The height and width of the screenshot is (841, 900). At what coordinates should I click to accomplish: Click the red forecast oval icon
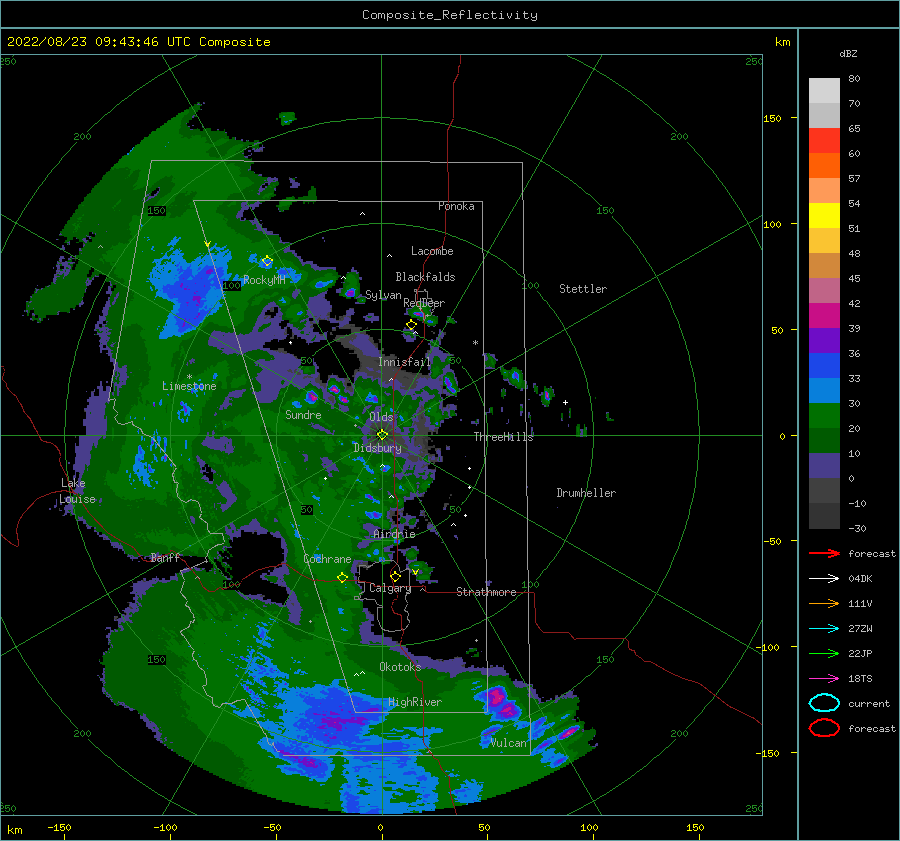pyautogui.click(x=824, y=728)
